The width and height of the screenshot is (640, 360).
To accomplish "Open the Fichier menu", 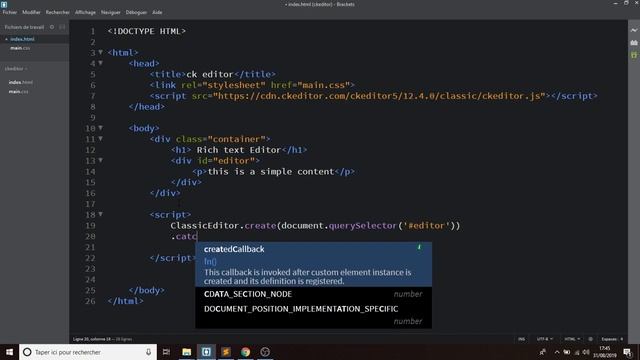I will pos(10,12).
